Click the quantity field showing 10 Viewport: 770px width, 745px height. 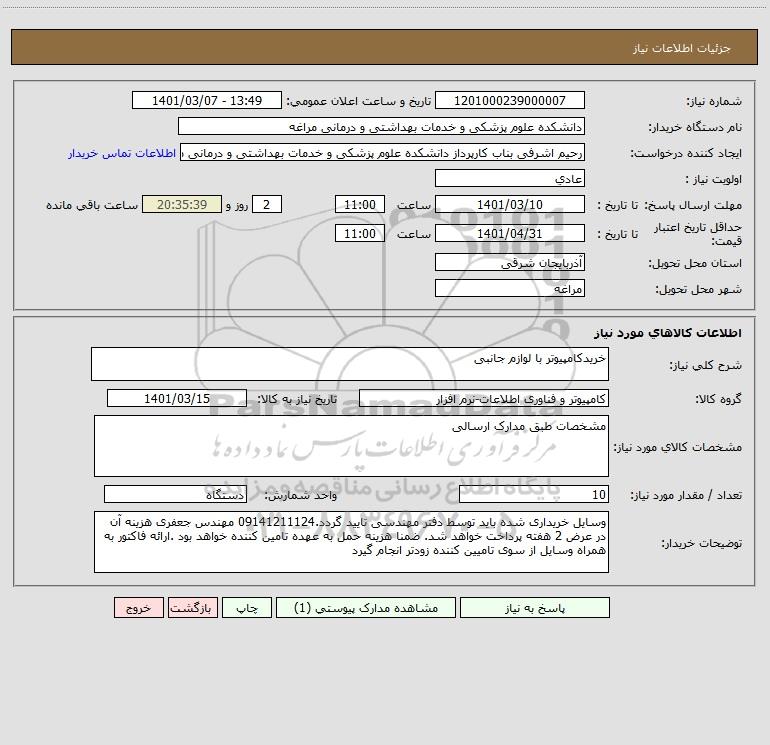534,495
